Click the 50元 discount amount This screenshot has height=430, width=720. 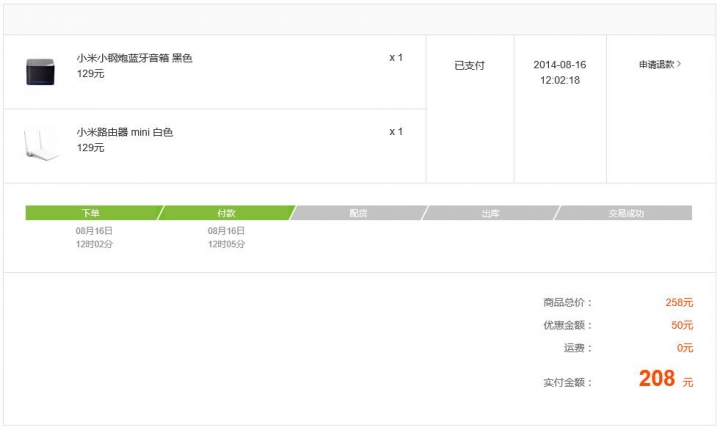682,325
